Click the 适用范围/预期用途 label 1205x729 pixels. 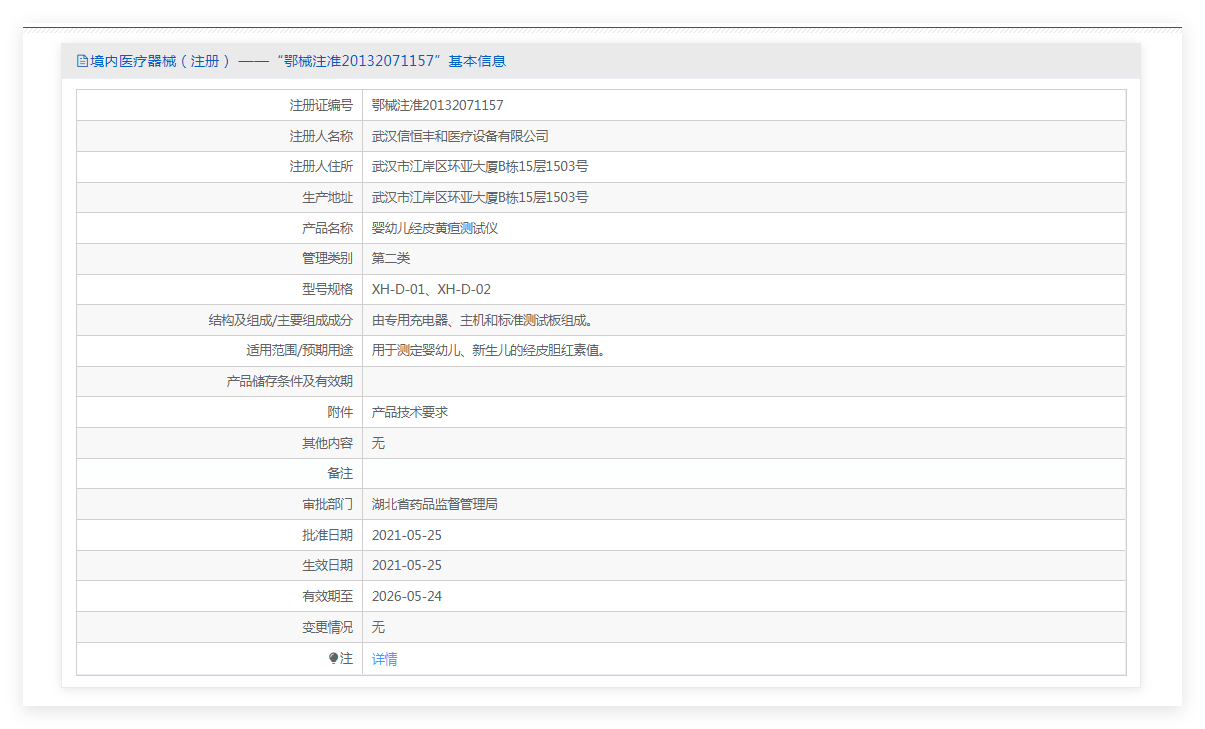300,350
